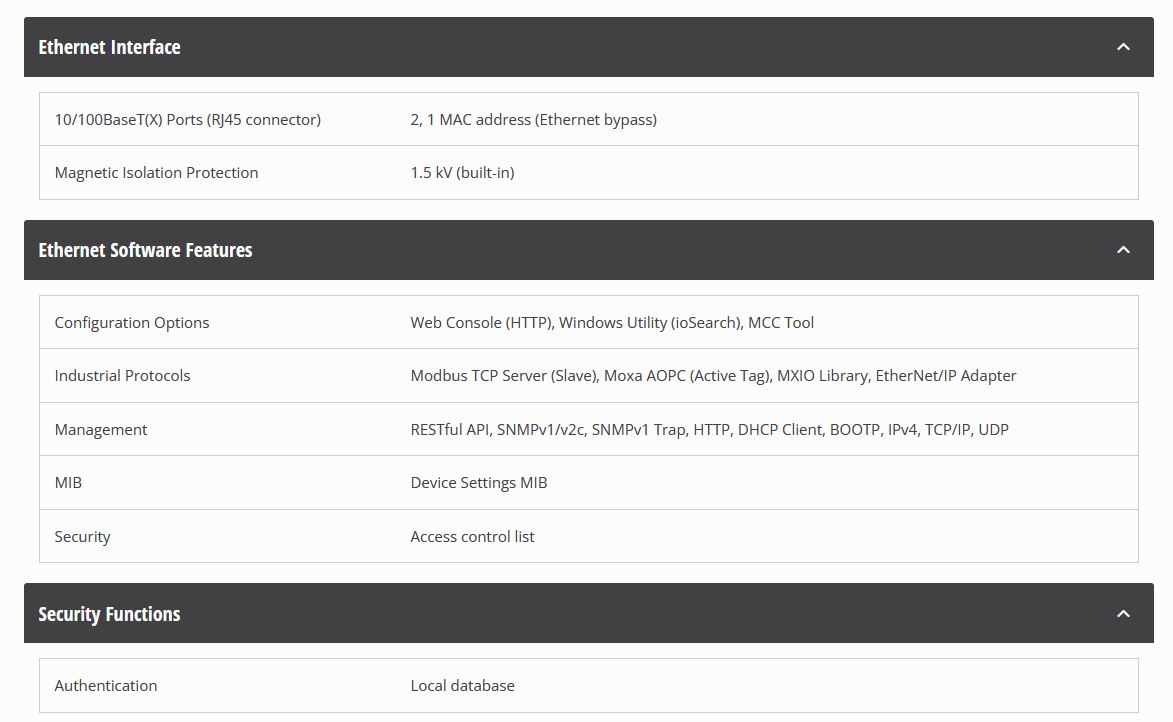
Task: Click the RESTful API management value text
Action: 709,430
